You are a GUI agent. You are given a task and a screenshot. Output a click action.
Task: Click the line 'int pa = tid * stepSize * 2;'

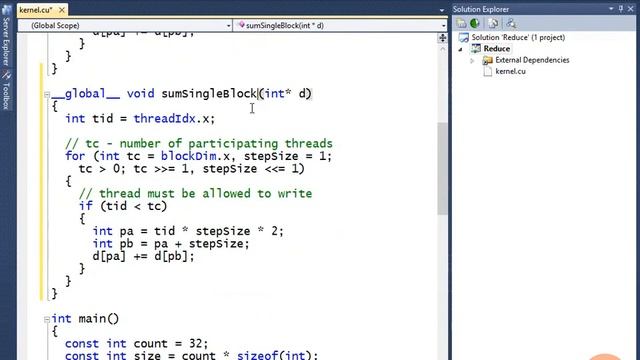click(x=188, y=231)
